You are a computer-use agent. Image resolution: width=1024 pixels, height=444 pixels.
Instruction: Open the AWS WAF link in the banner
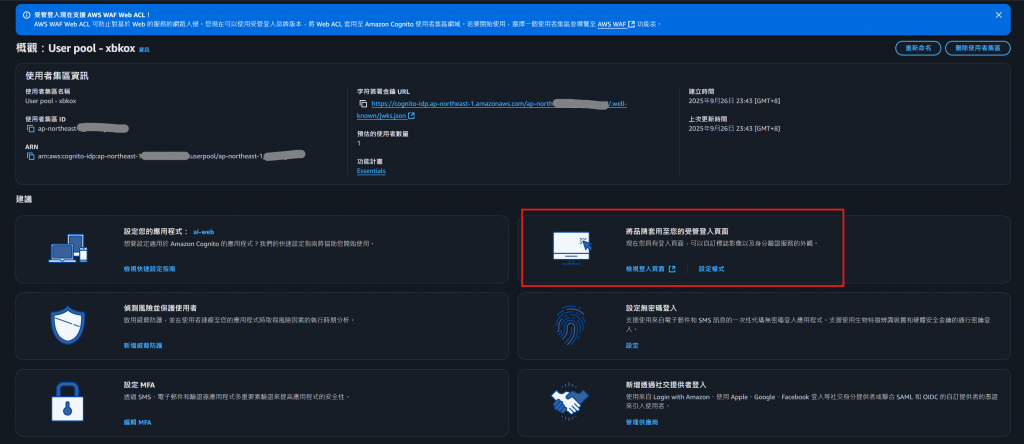[616, 24]
